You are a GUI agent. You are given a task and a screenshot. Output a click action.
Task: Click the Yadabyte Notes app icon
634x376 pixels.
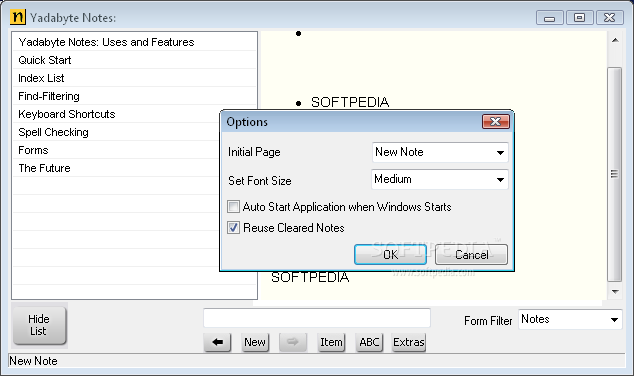tap(17, 17)
